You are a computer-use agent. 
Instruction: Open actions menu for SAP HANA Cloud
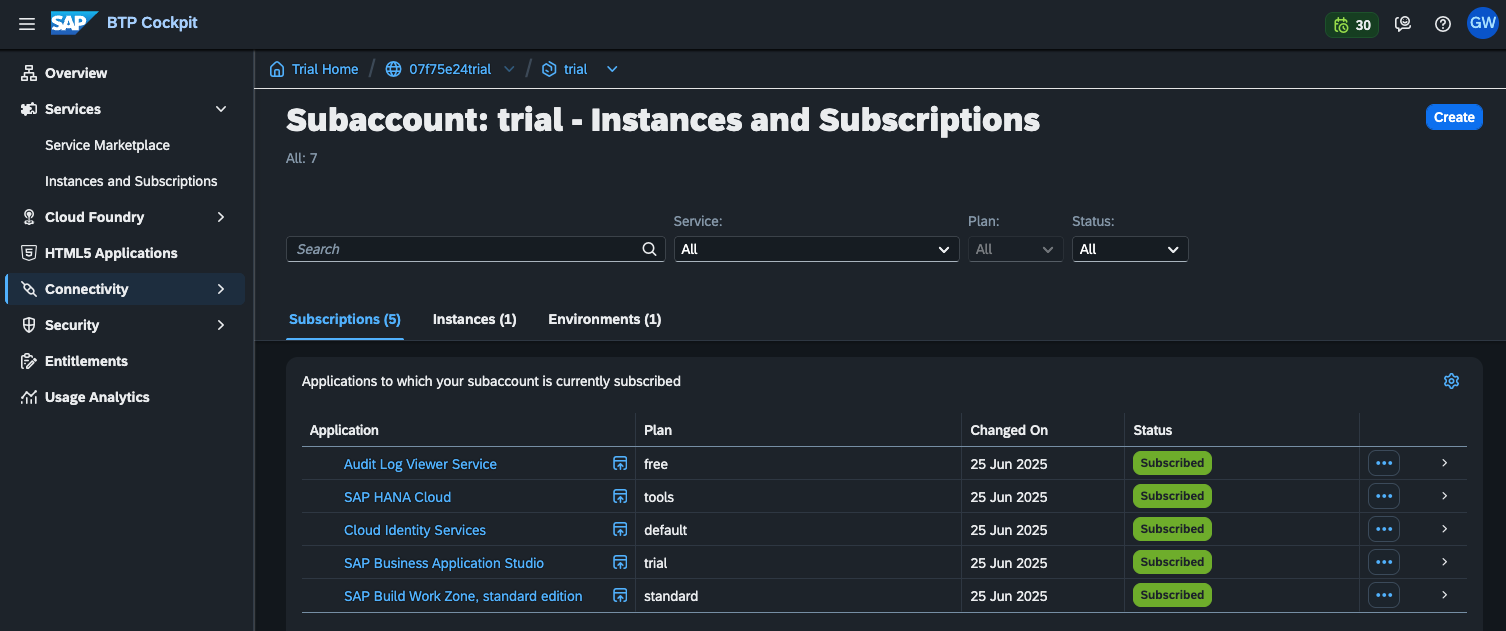pos(1384,496)
